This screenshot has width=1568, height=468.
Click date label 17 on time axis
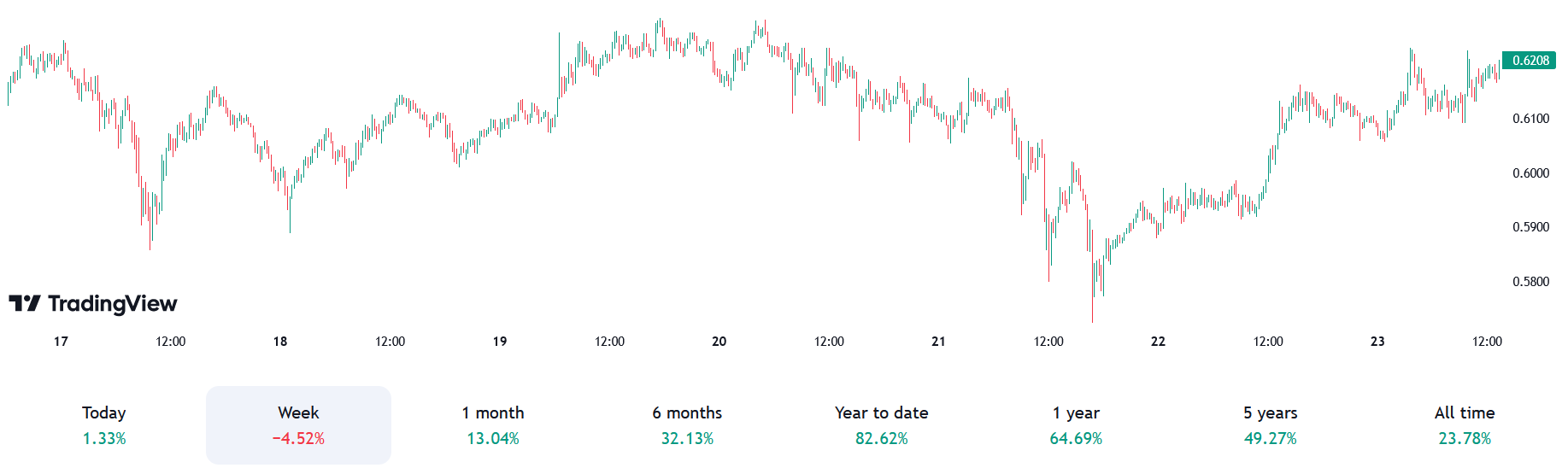pos(61,342)
